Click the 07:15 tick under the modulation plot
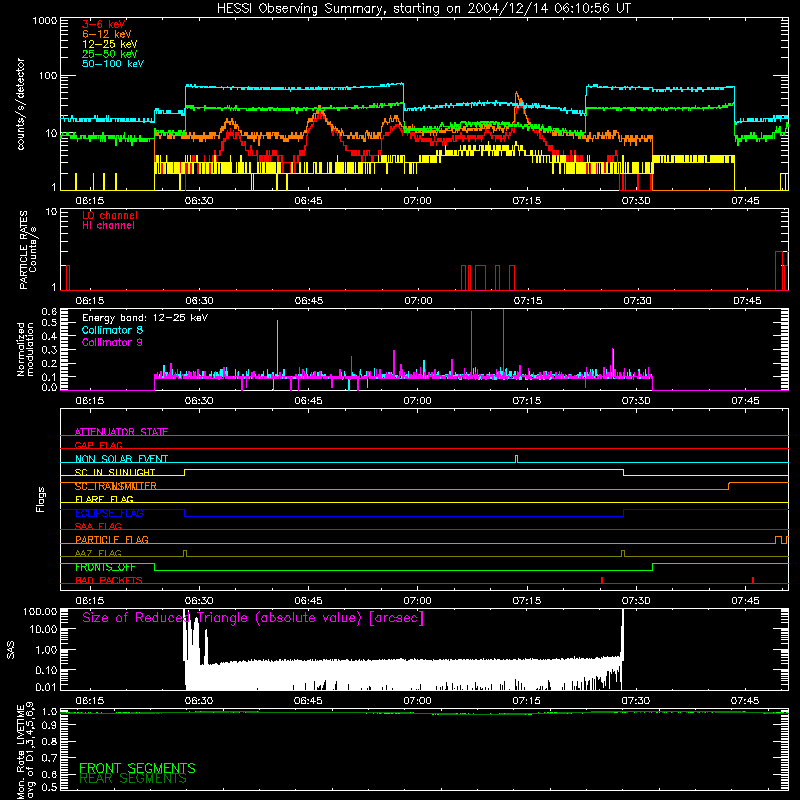 tap(527, 401)
